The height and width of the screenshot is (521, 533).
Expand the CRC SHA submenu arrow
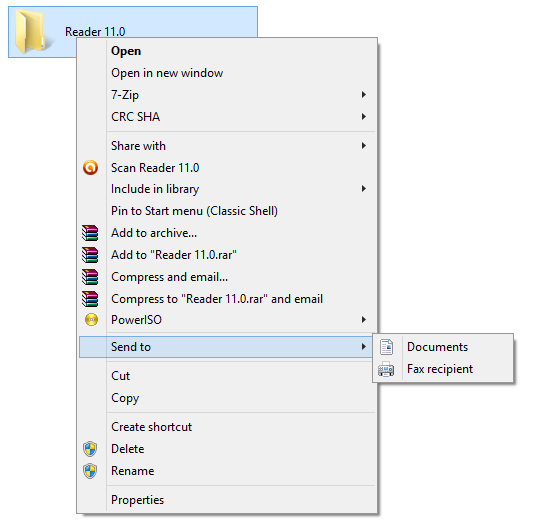pos(364,117)
